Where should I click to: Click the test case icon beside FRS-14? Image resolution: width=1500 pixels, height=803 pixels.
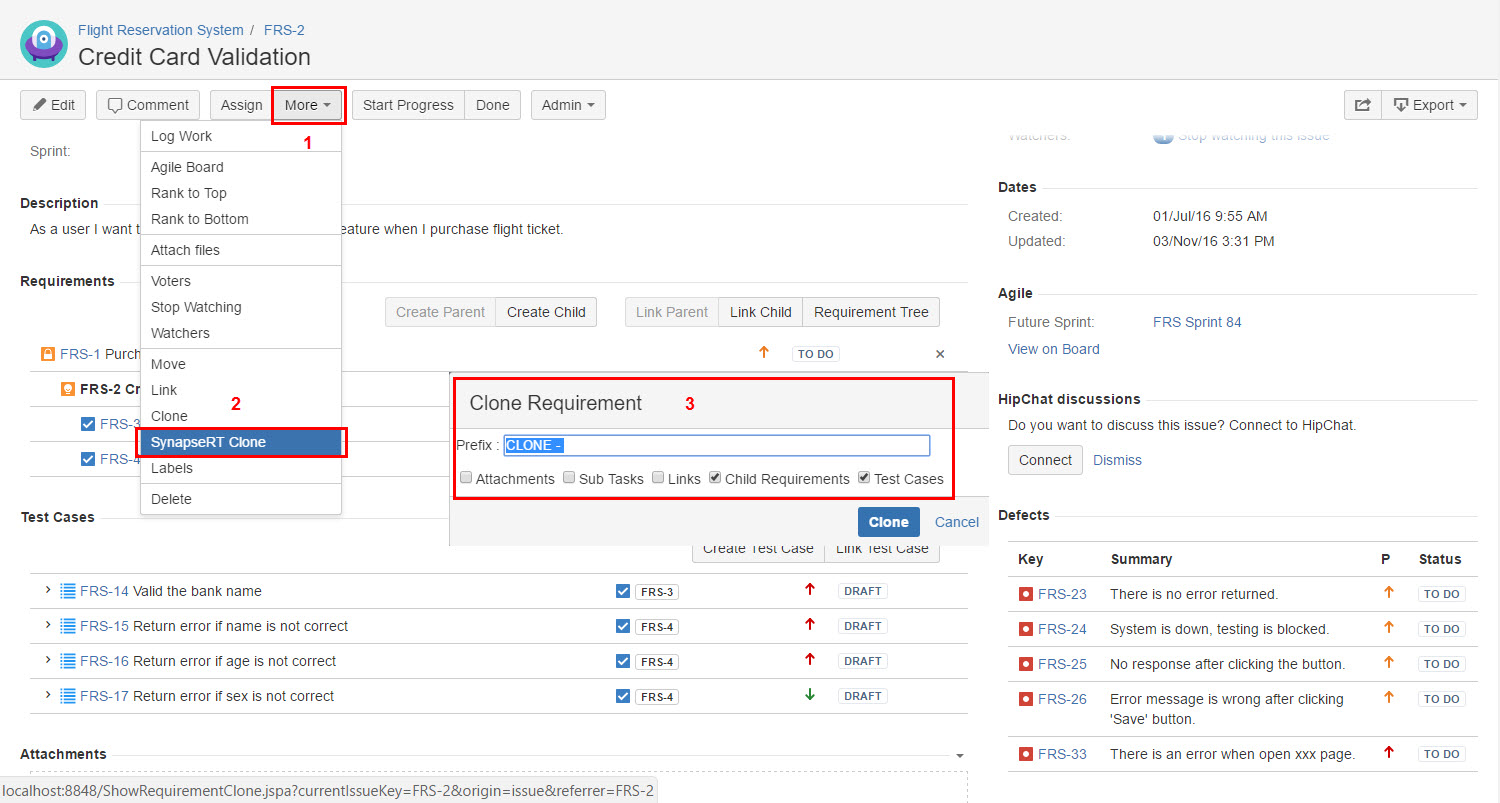tap(68, 591)
